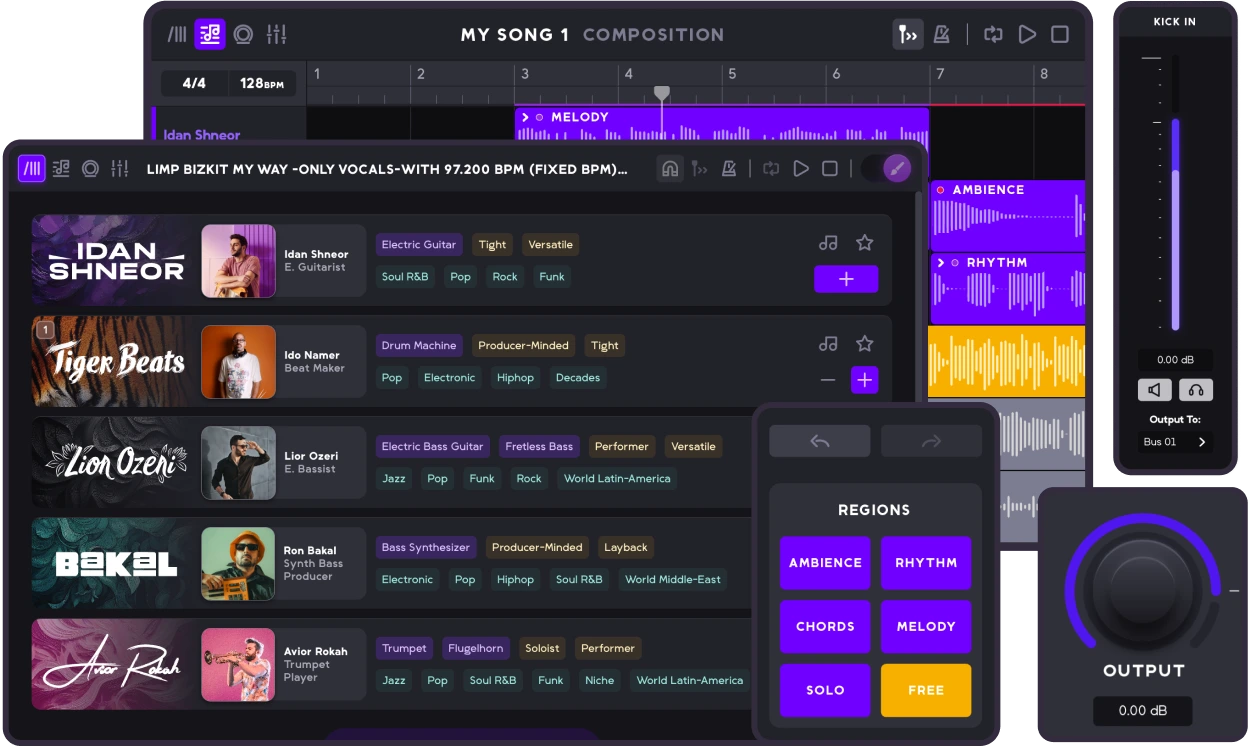Click the stop square in the front window toolbar
1250x748 pixels.
830,169
